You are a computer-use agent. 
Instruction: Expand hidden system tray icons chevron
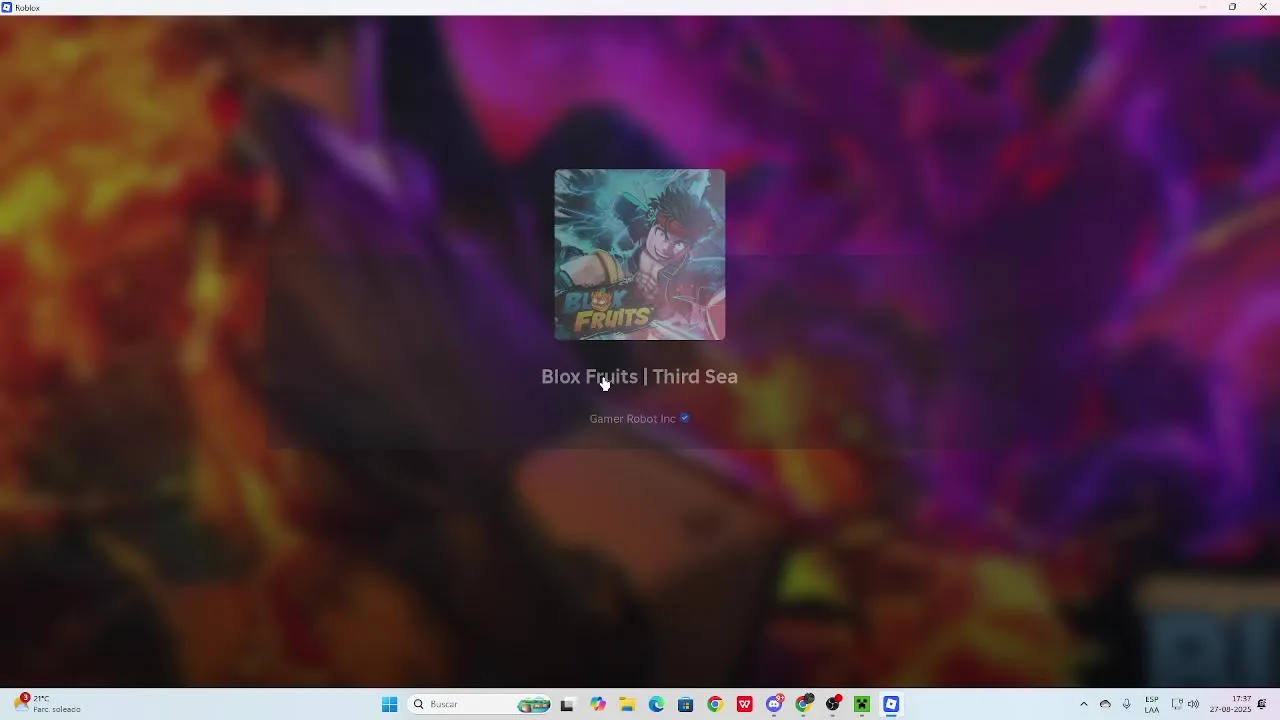(x=1083, y=704)
